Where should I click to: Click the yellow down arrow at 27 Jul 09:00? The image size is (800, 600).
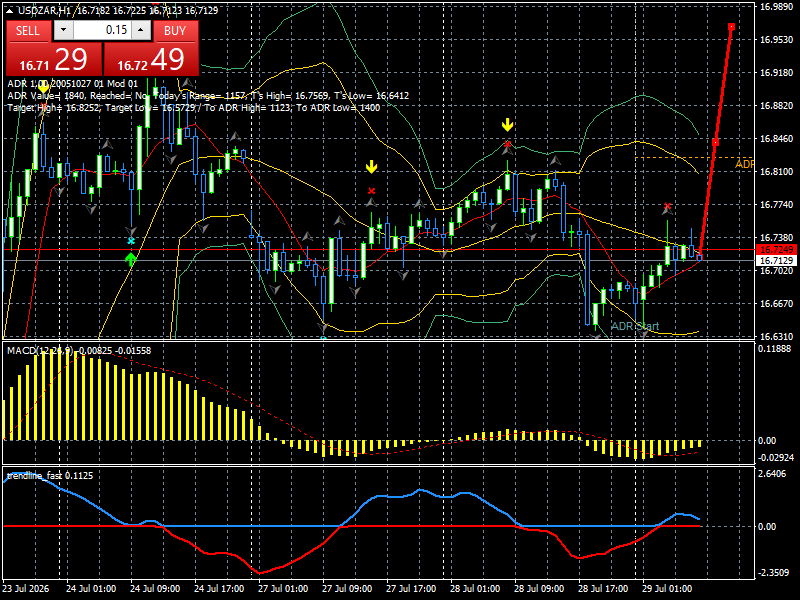click(371, 167)
